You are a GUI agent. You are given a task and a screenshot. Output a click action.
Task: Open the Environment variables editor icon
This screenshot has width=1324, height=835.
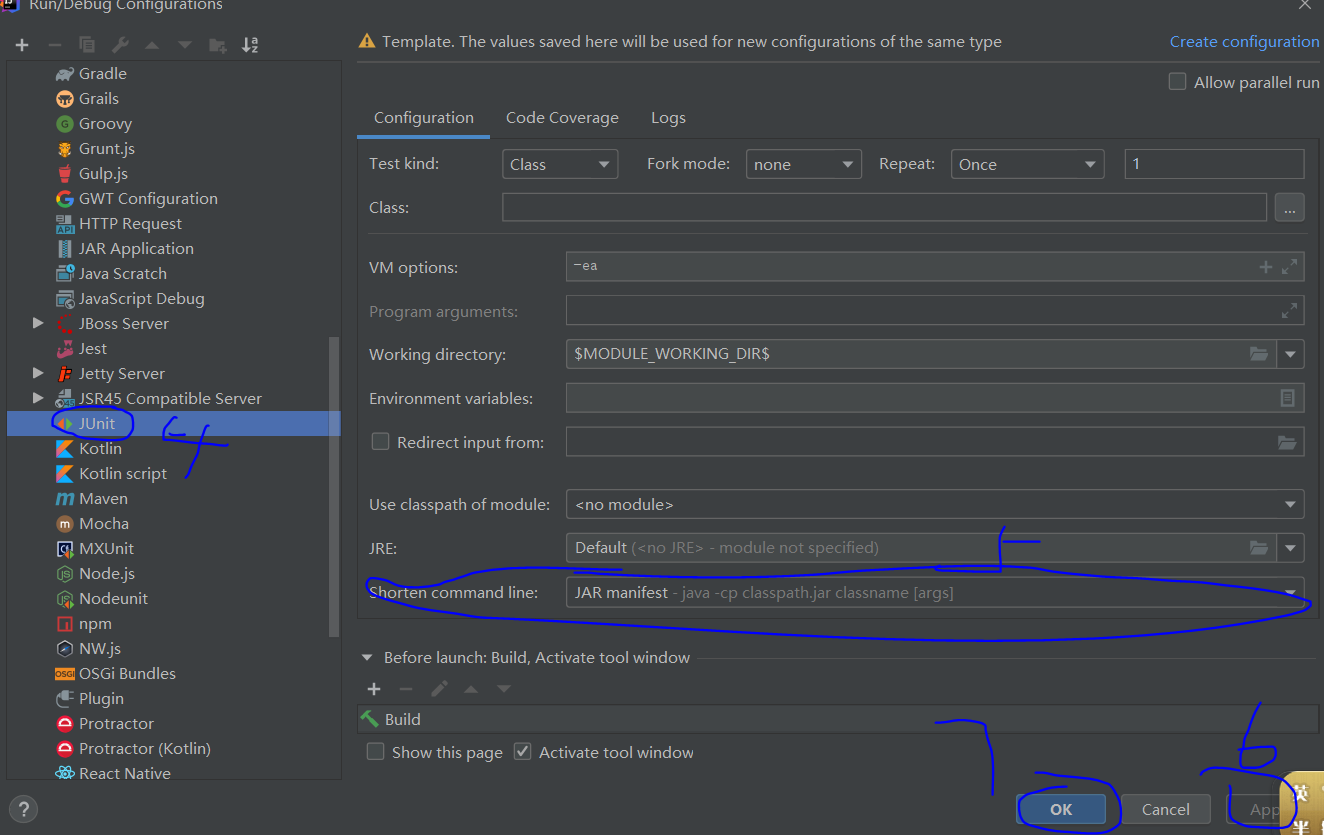click(x=1288, y=398)
